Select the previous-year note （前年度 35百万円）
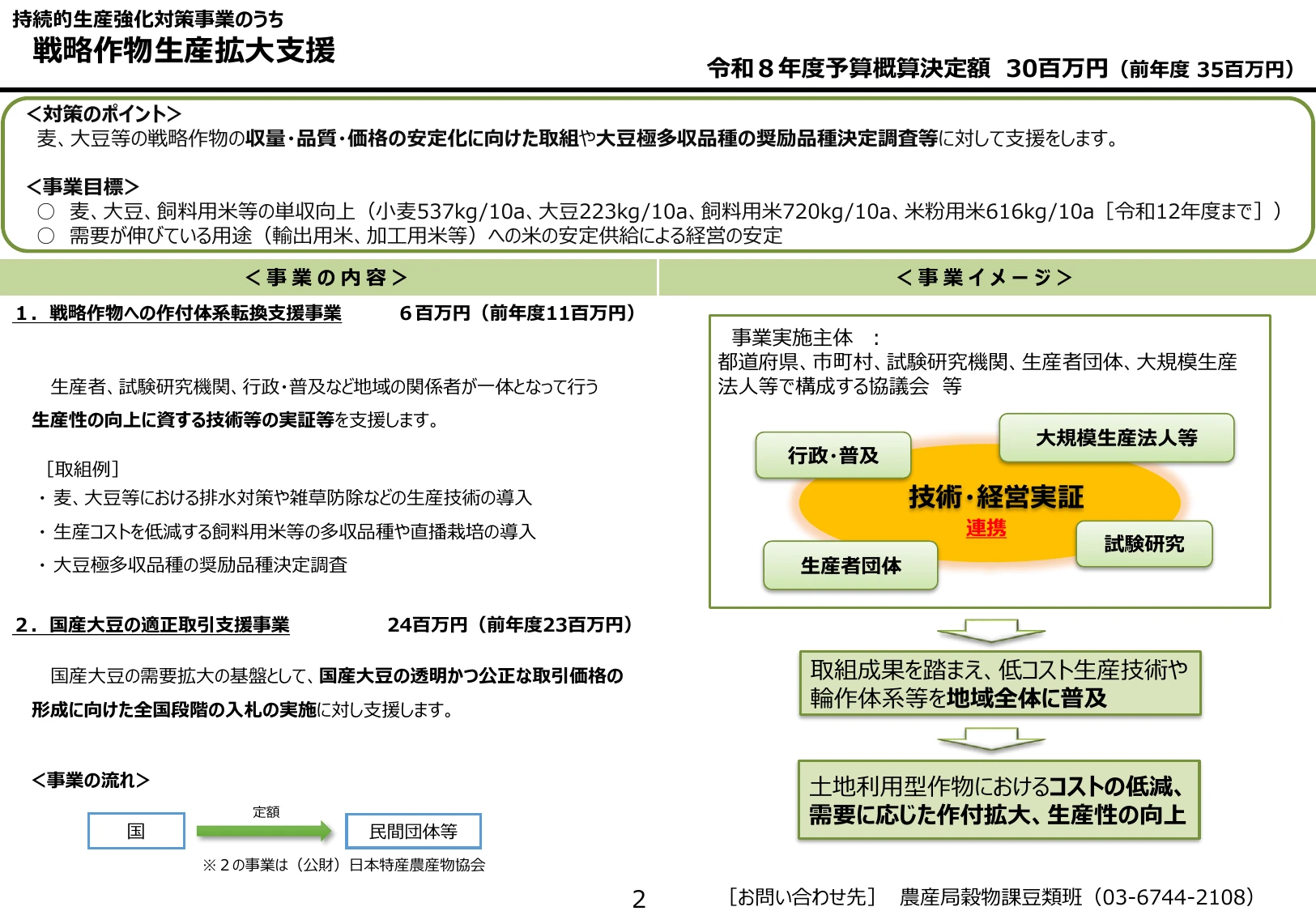The image size is (1316, 911). point(1207,70)
